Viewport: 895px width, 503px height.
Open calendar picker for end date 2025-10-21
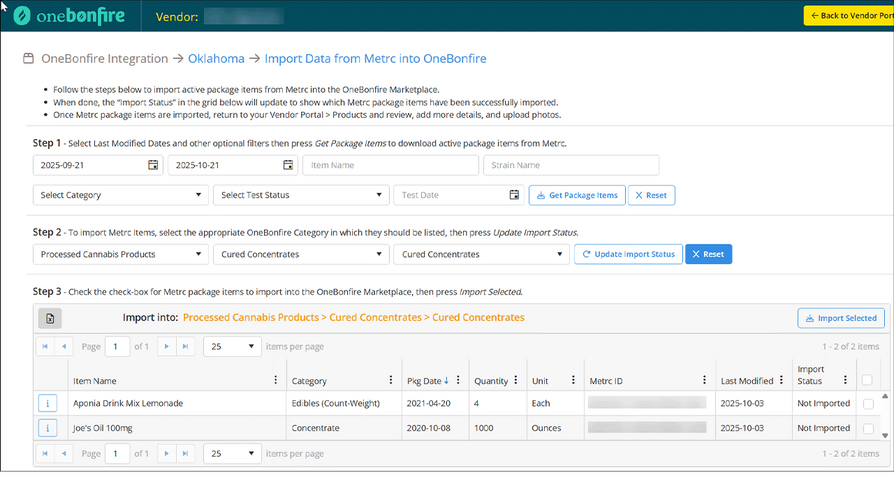pyautogui.click(x=288, y=165)
